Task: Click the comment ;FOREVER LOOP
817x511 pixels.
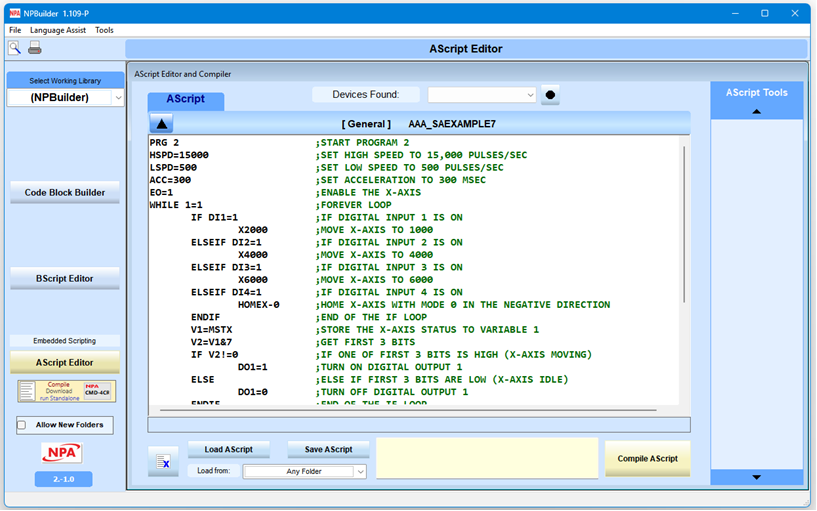Action: point(353,205)
